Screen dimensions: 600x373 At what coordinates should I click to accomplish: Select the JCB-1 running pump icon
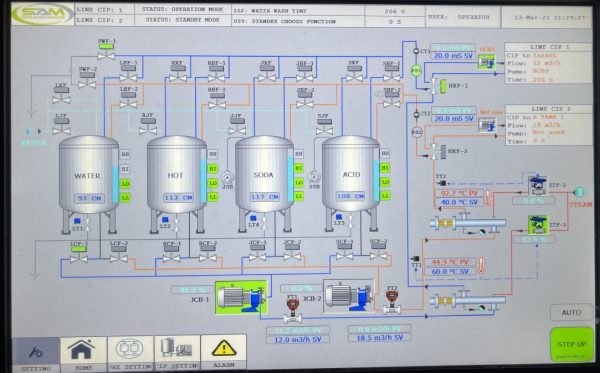point(241,298)
